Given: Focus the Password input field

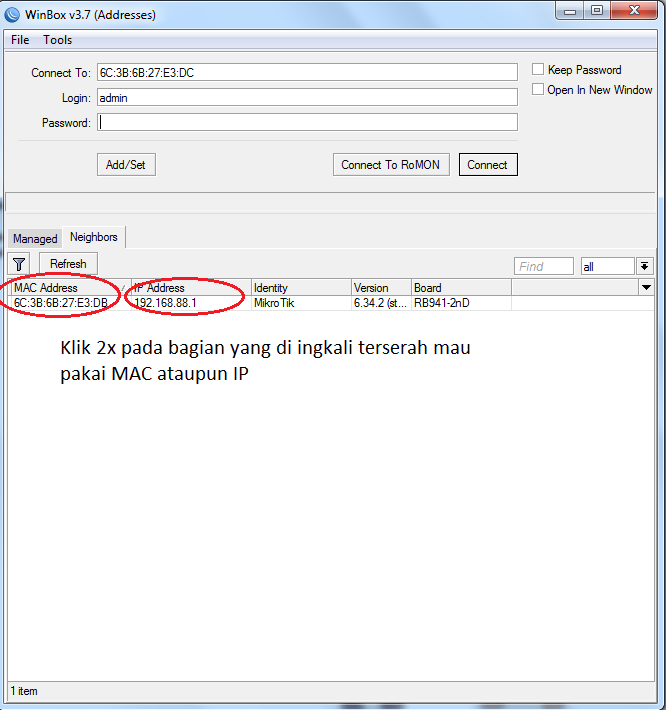Looking at the screenshot, I should (x=307, y=122).
